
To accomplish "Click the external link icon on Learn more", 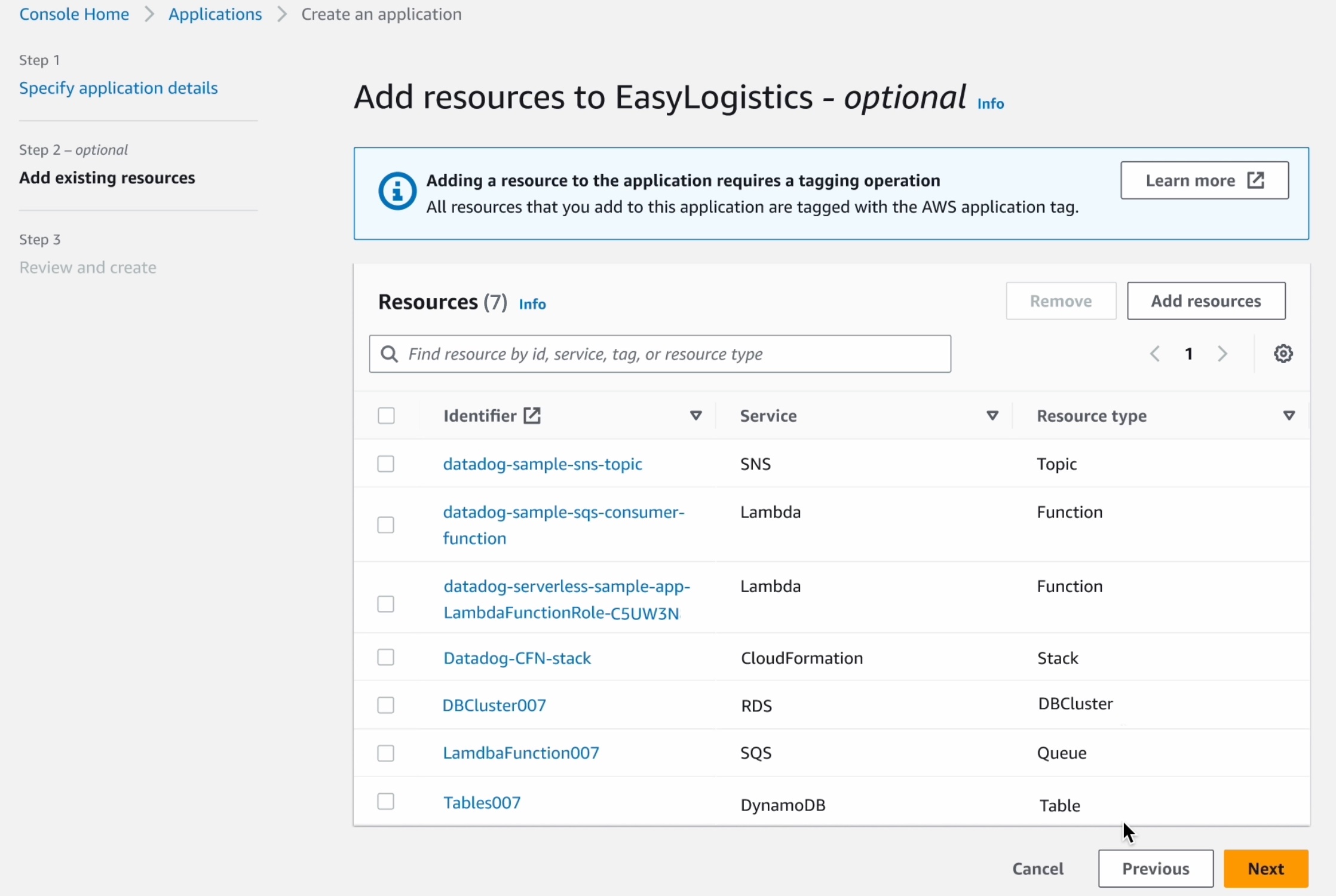I will tap(1255, 180).
